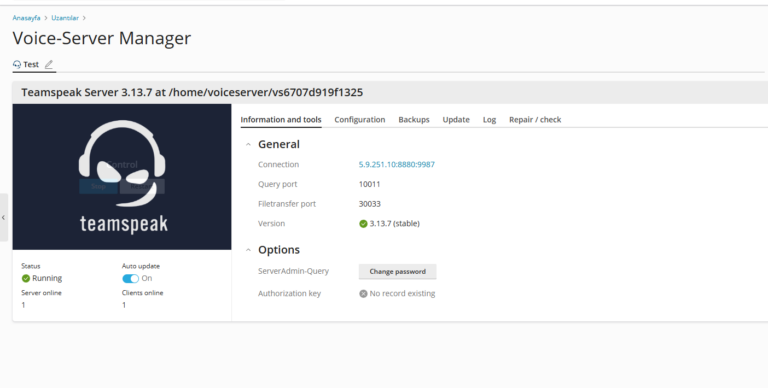Click the Server online label
768x388 pixels.
pyautogui.click(x=42, y=293)
